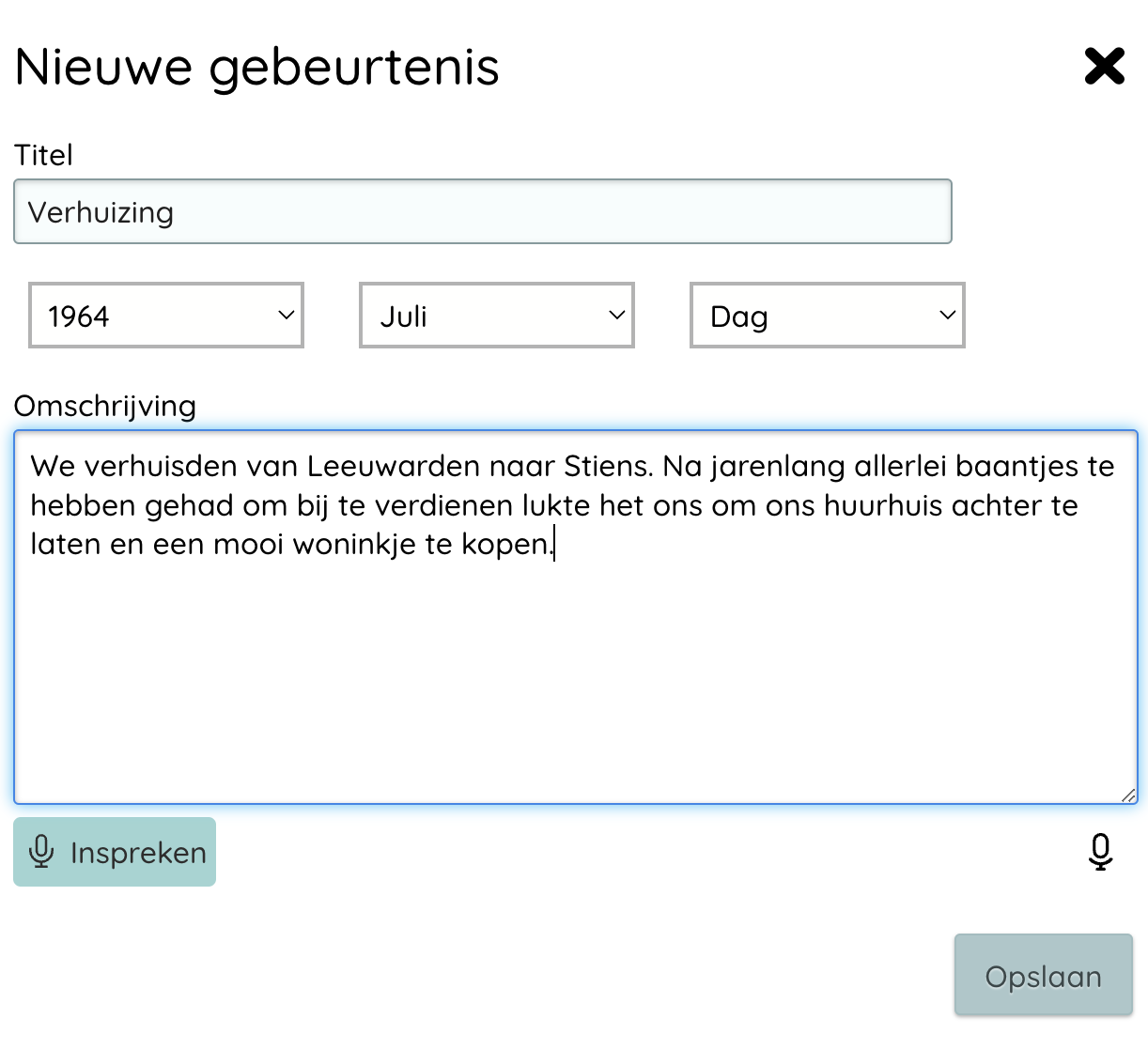Click the Omschrijving field label

105,406
